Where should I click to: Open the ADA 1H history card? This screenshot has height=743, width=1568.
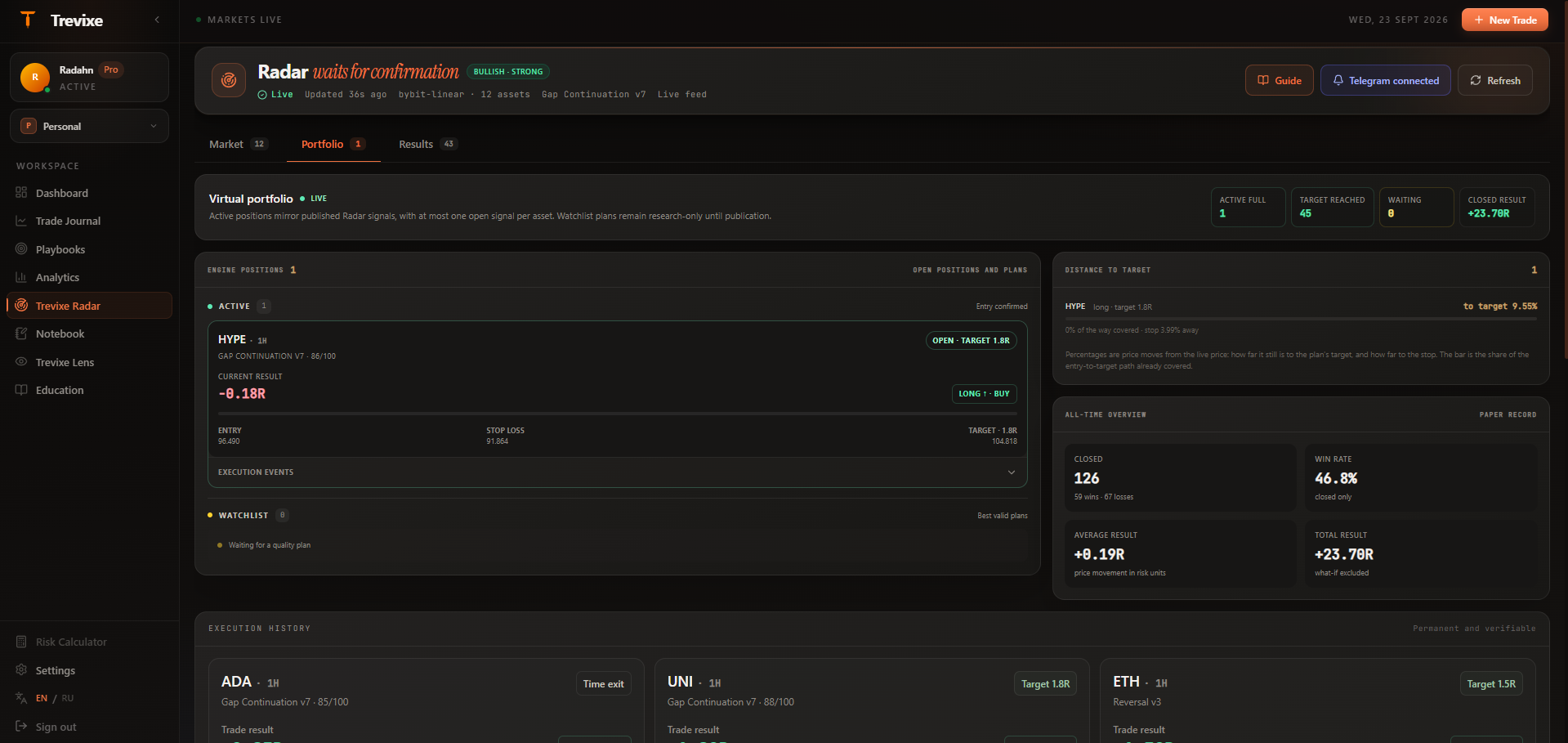pos(426,700)
